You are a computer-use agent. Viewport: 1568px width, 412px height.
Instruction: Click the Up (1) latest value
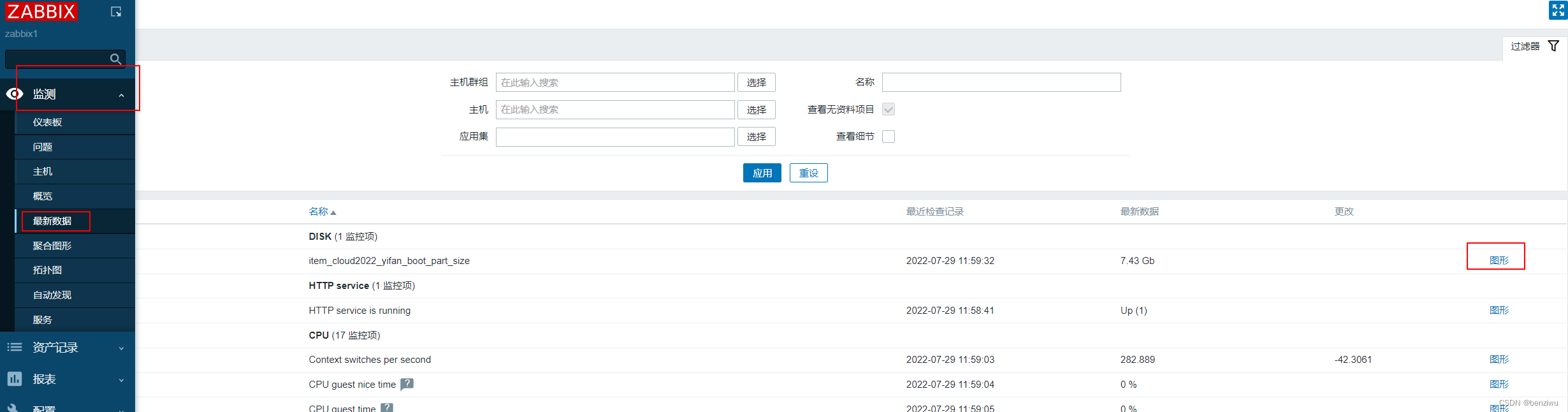1133,311
